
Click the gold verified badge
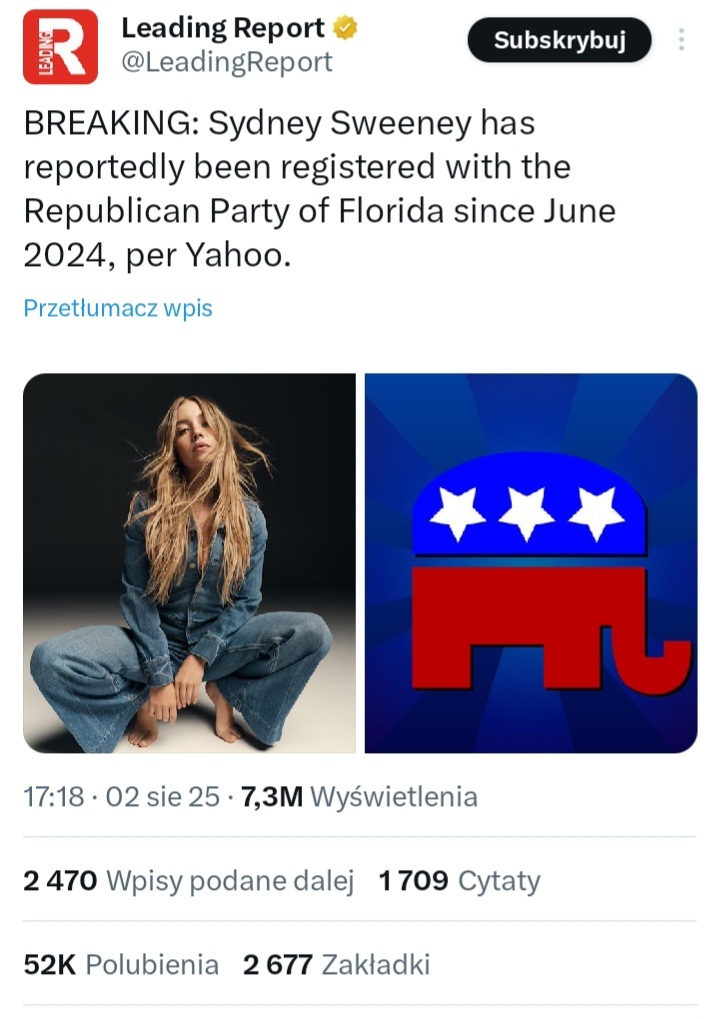346,29
